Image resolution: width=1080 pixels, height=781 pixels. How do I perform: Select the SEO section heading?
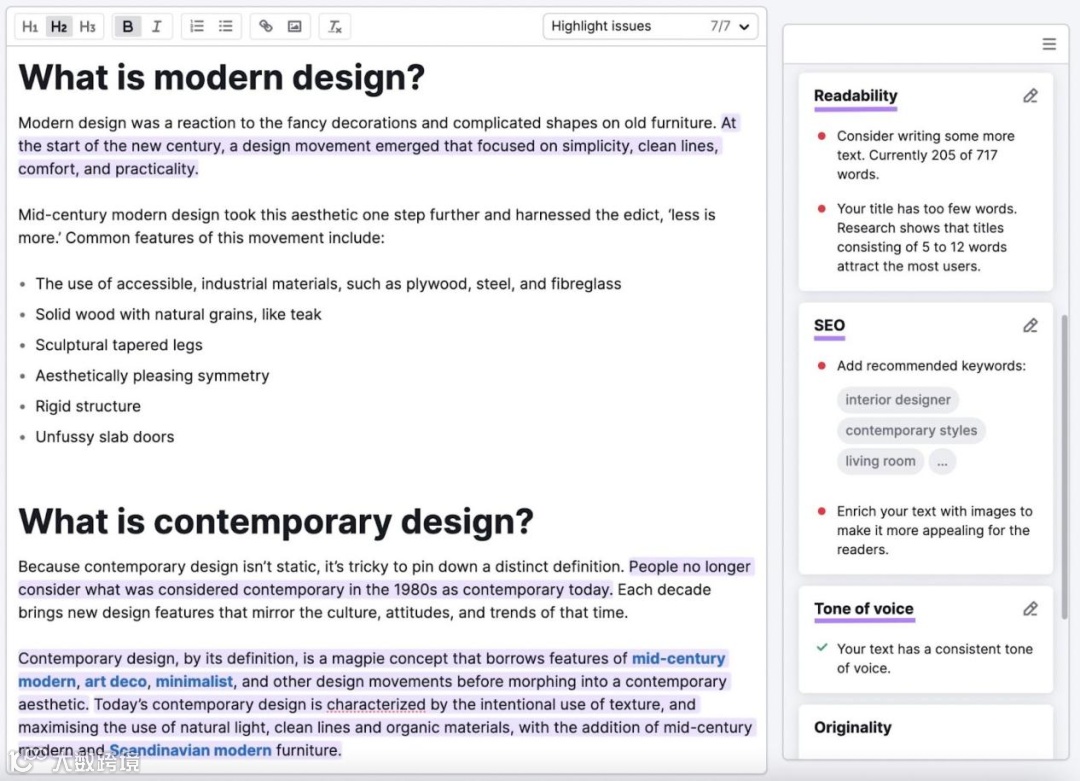[x=829, y=325]
